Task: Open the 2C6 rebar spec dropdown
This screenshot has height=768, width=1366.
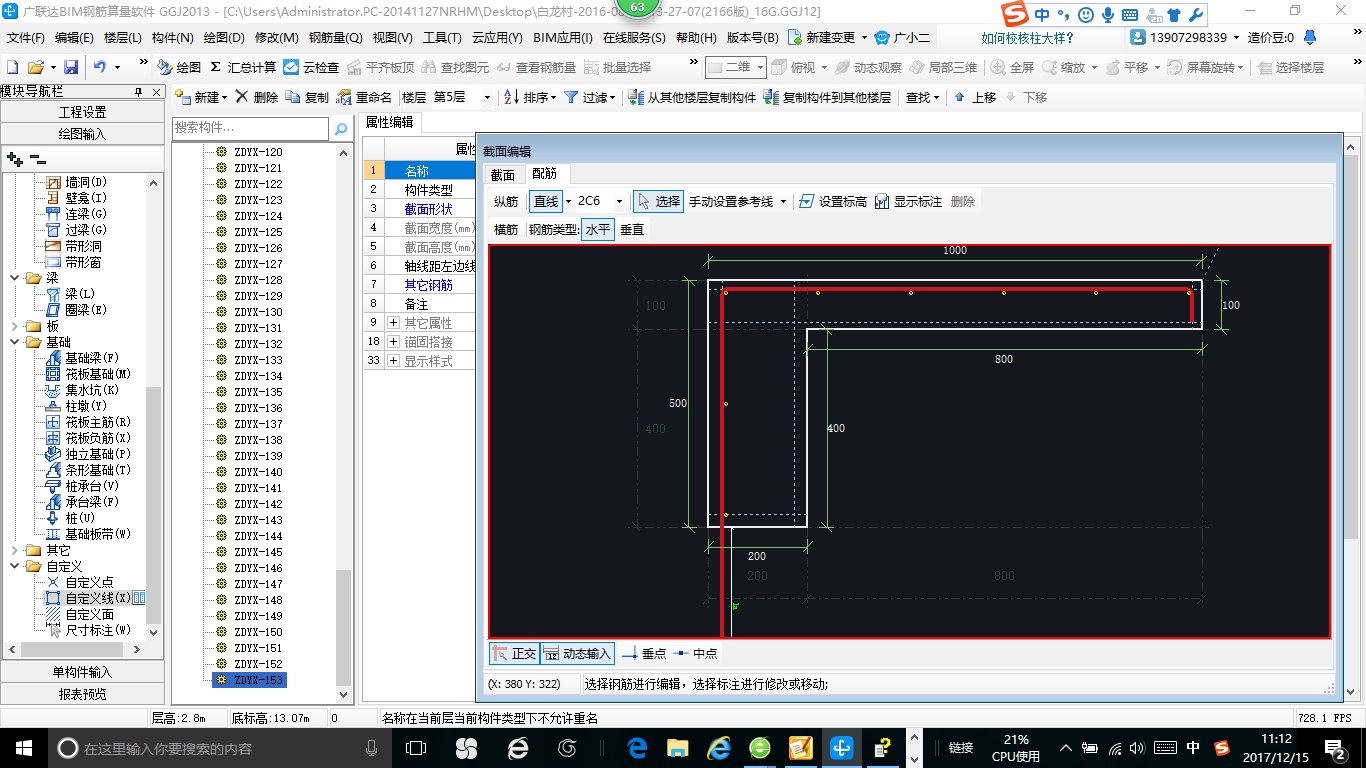Action: pos(619,201)
